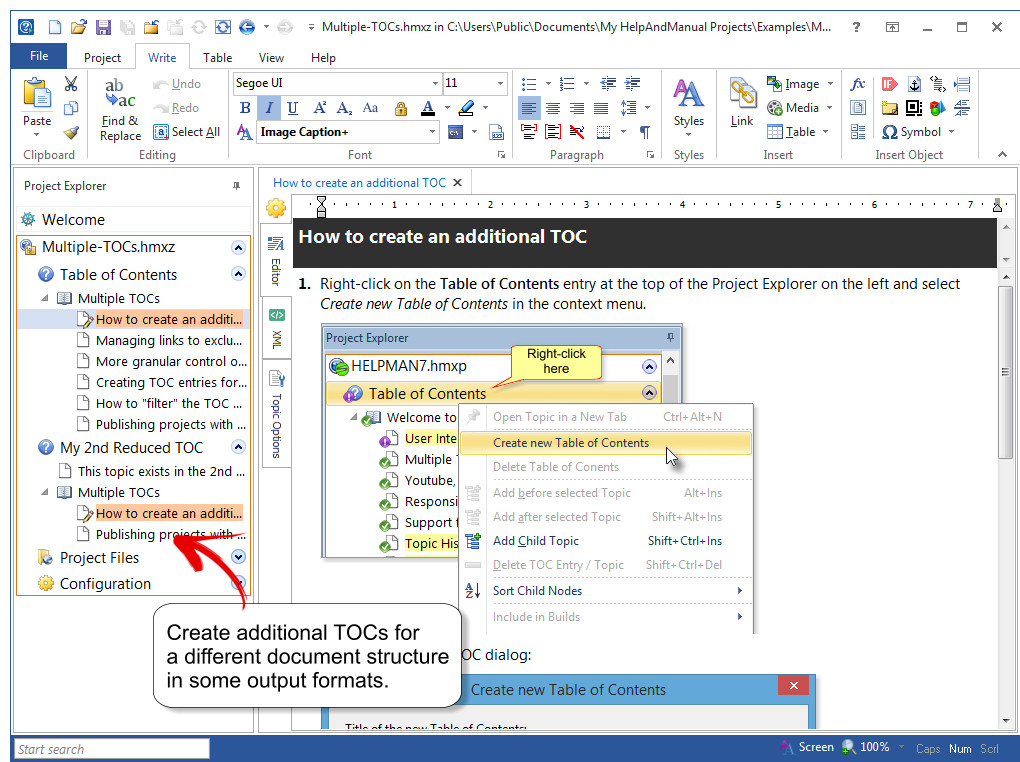Click the decrease indent icon
The height and width of the screenshot is (762, 1020).
[x=608, y=84]
